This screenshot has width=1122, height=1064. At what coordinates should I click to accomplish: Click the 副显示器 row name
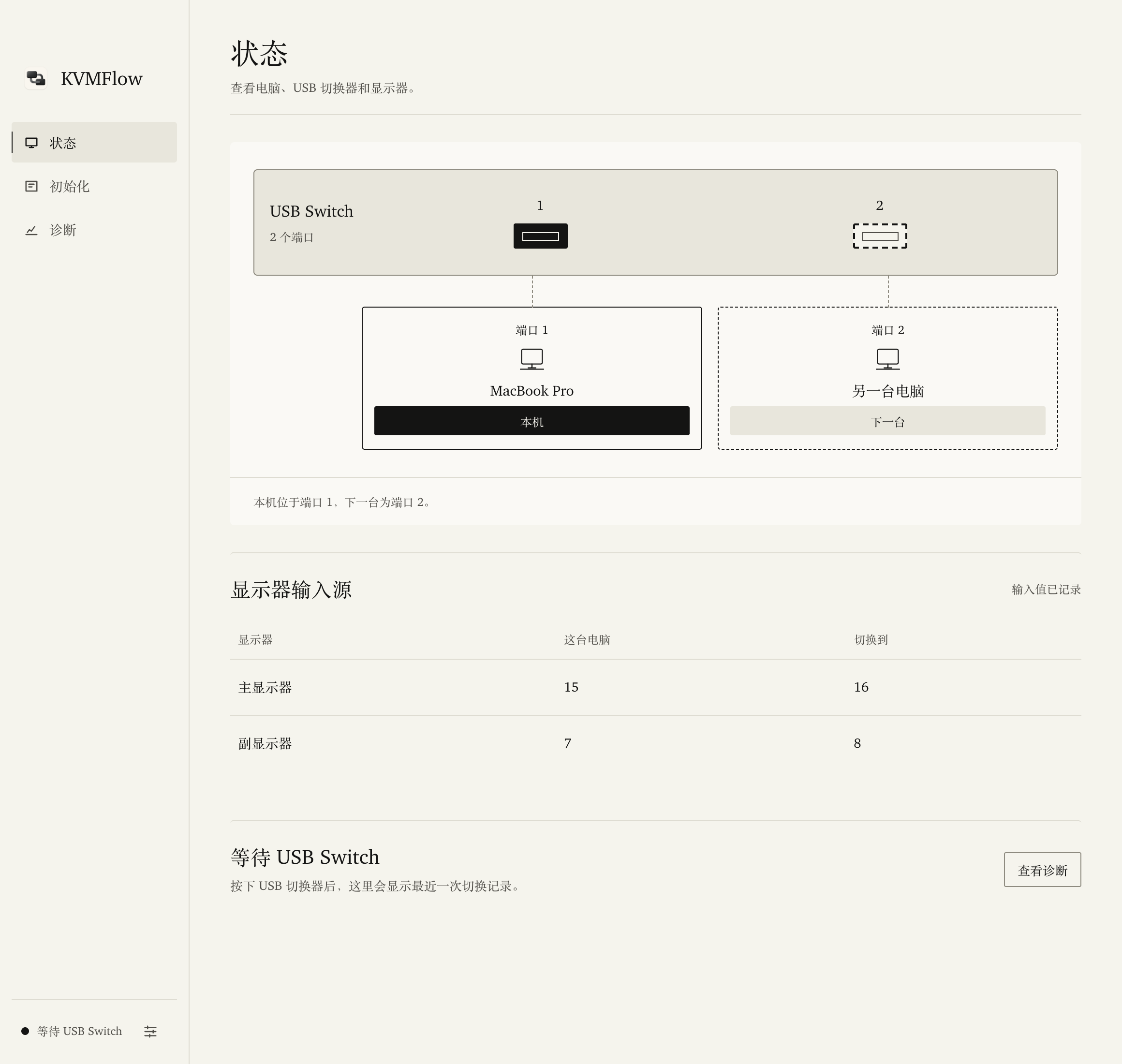pos(265,743)
